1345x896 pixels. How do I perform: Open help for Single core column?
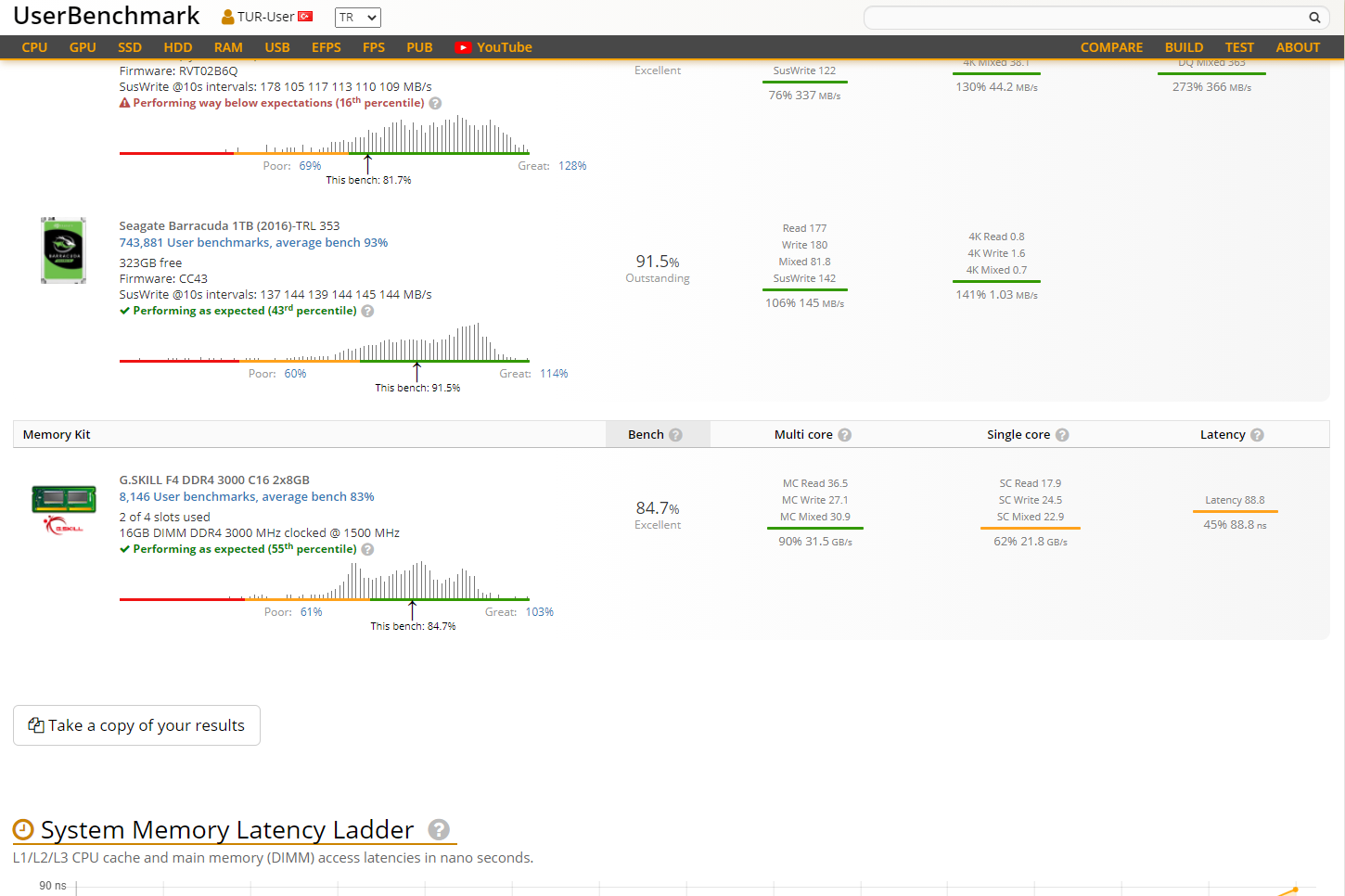coord(1062,435)
